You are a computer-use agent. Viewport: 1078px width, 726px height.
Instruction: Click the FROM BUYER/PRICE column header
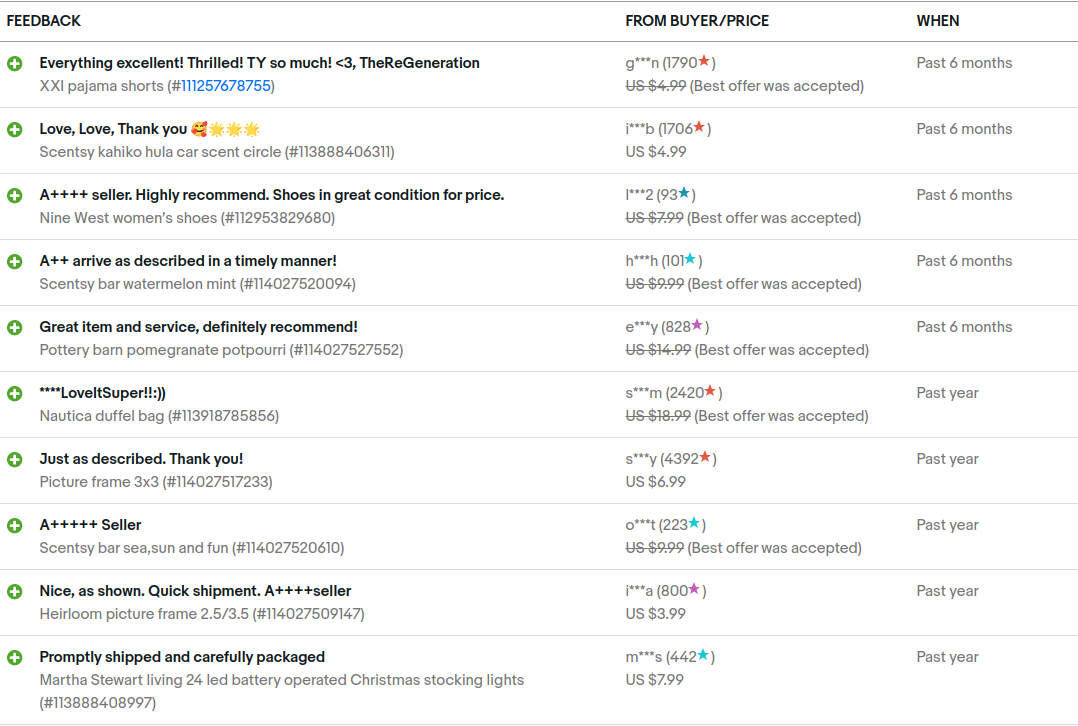tap(697, 21)
